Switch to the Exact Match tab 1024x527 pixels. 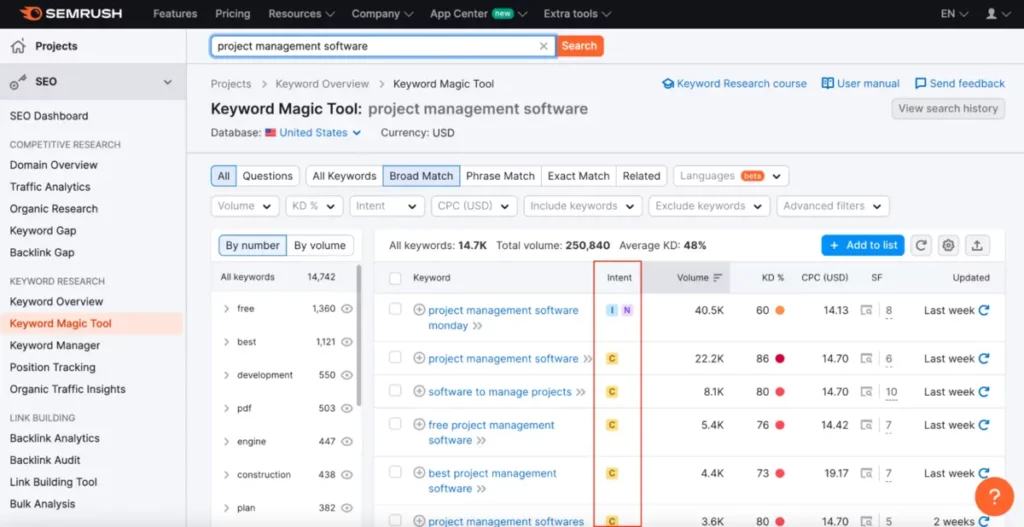(579, 176)
